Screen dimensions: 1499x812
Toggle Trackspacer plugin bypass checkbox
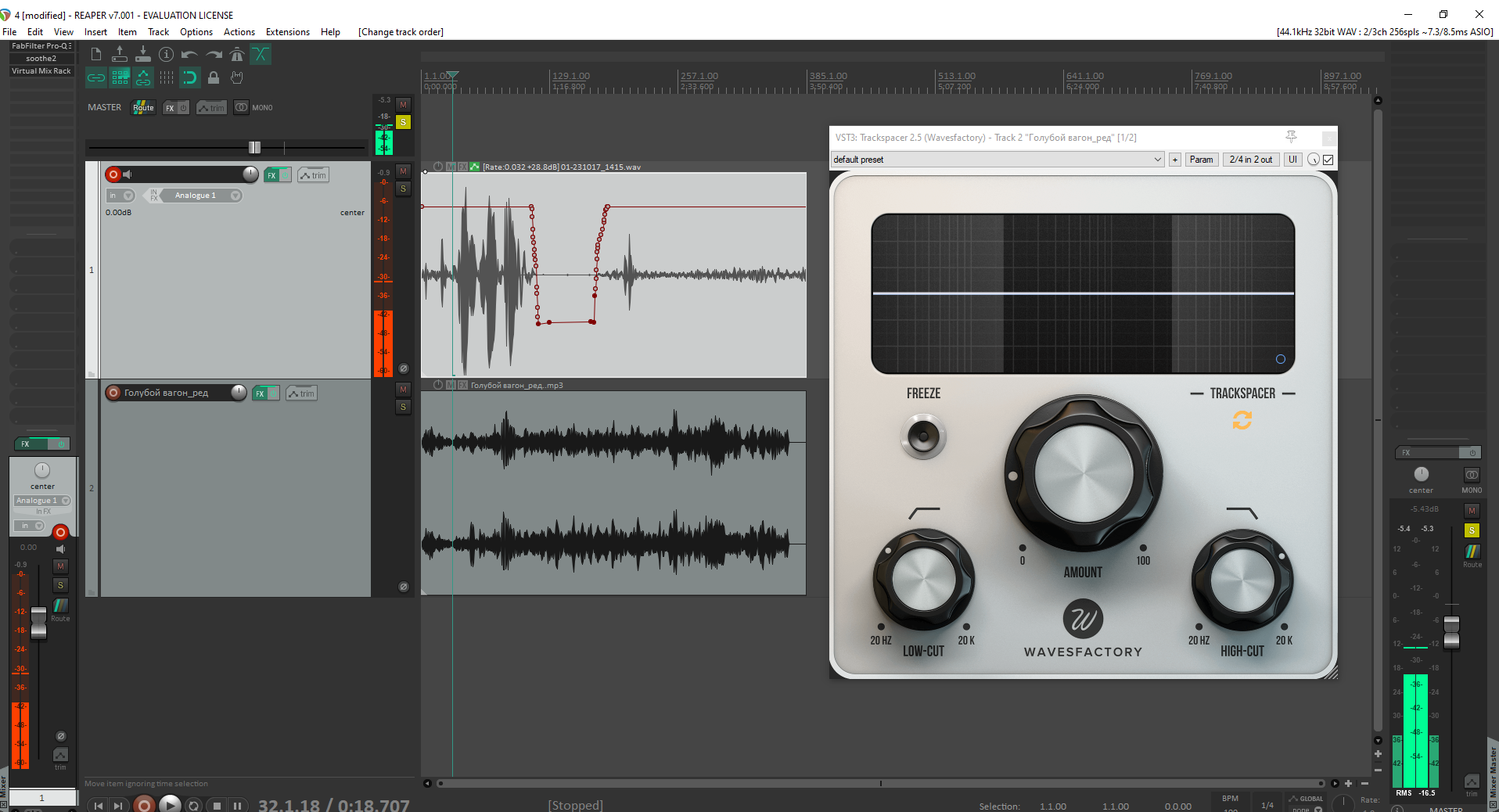click(x=1328, y=160)
